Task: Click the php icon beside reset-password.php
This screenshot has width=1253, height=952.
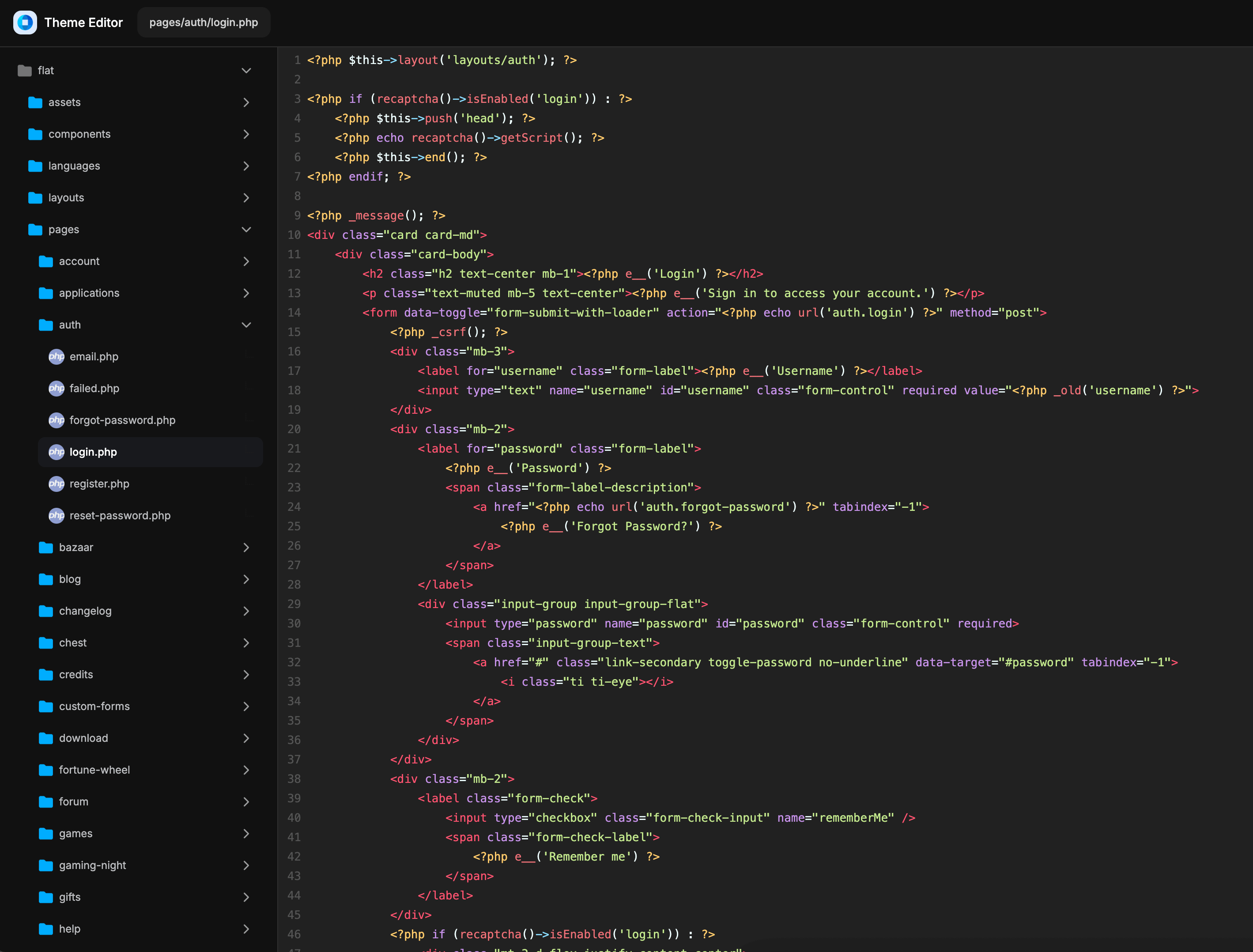Action: coord(56,515)
